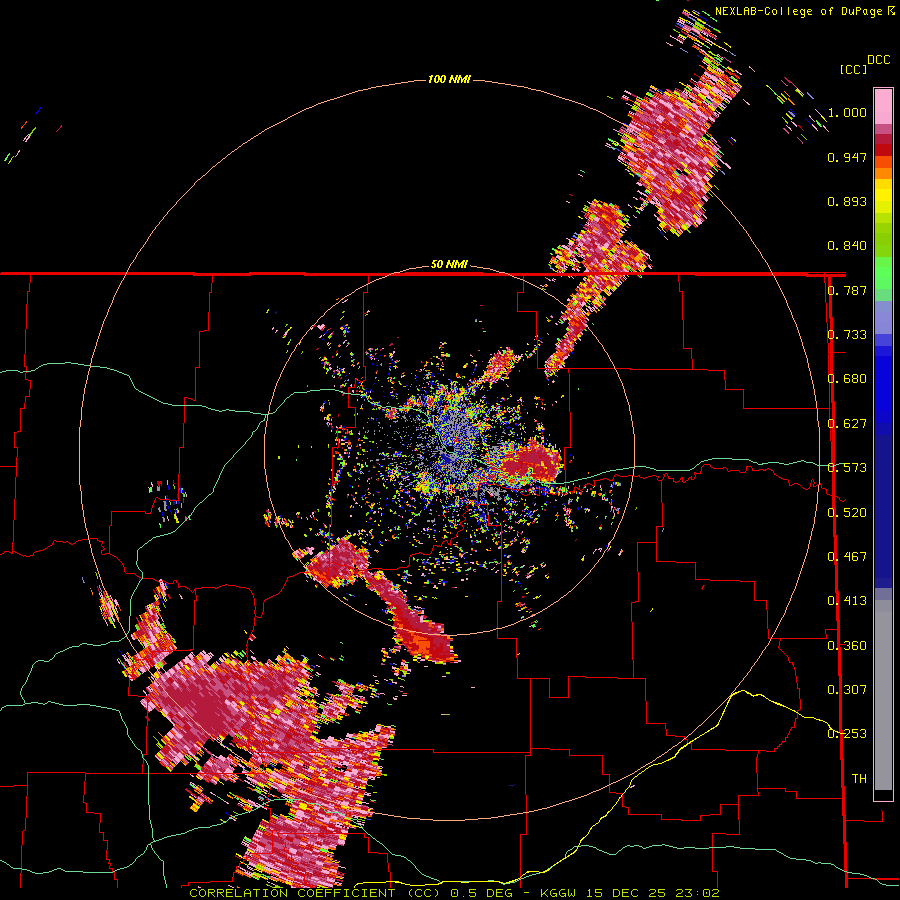Click the 1.000 scale value

coord(847,112)
